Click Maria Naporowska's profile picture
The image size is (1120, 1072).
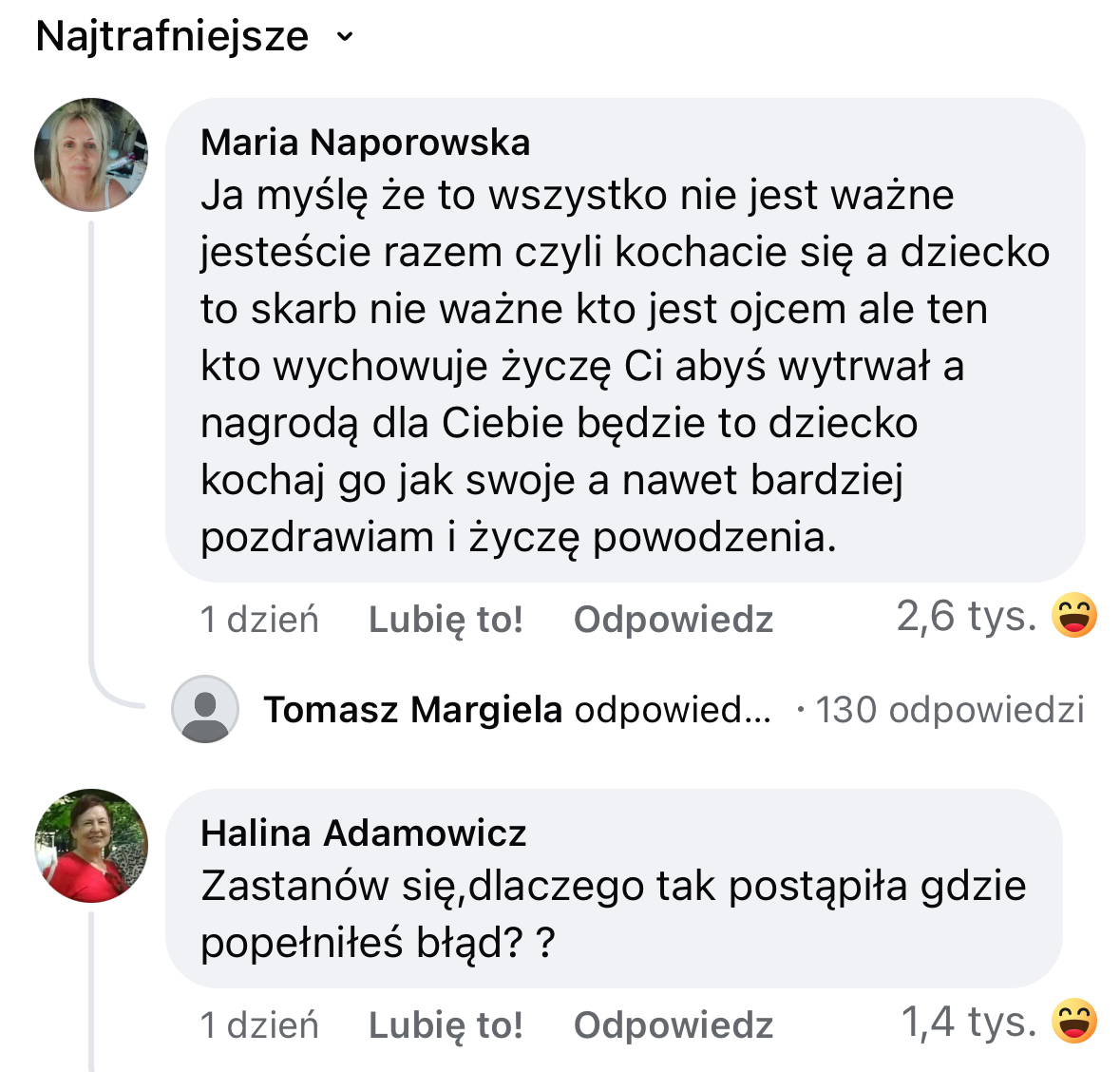(91, 154)
